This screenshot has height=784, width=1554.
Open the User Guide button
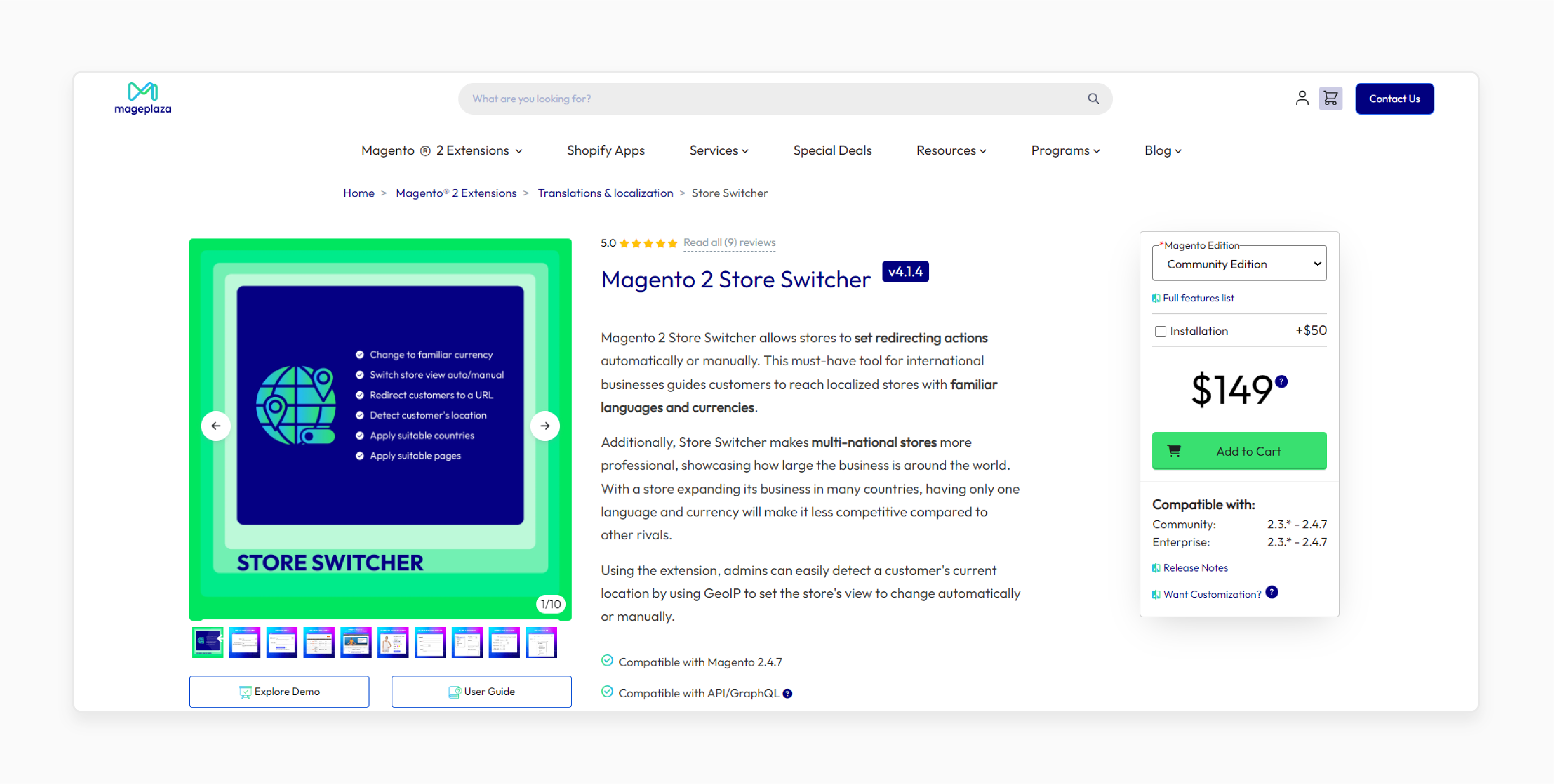tap(481, 691)
